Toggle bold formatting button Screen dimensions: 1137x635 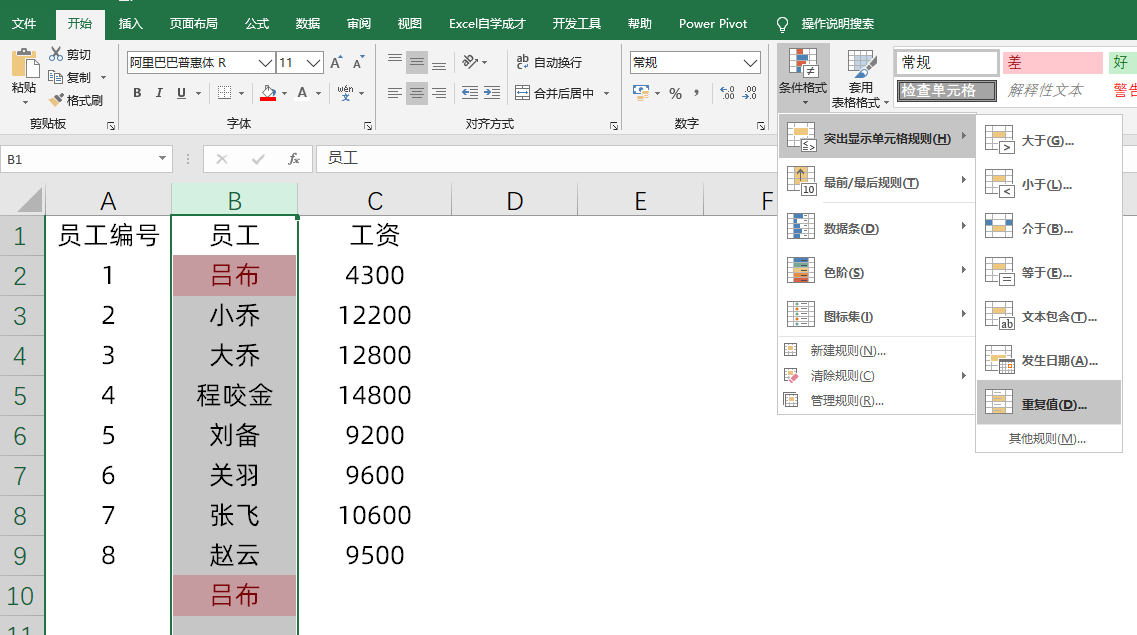[137, 93]
